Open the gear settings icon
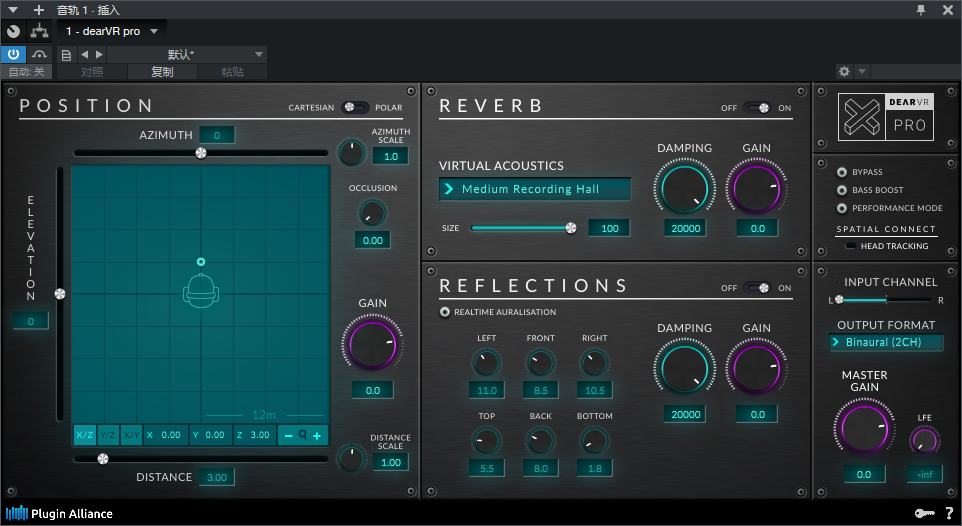Screen dimensions: 962x526 pyautogui.click(x=844, y=71)
